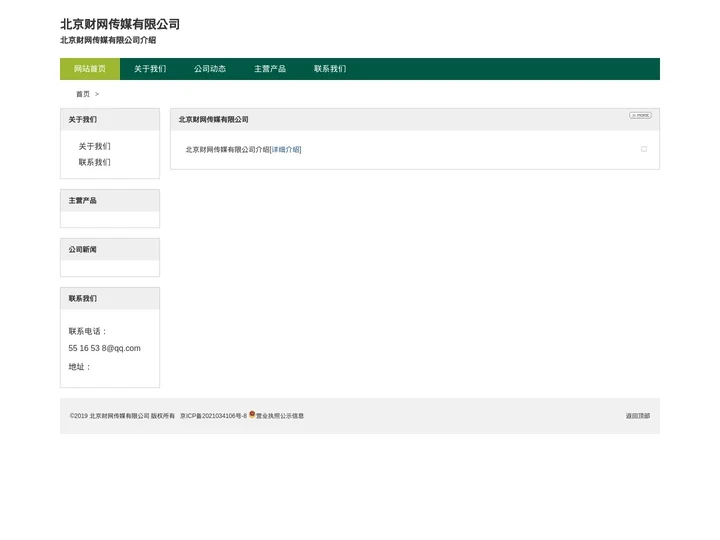Open the 营业执照公示信息 footer link
This screenshot has width=720, height=540.
pyautogui.click(x=280, y=416)
